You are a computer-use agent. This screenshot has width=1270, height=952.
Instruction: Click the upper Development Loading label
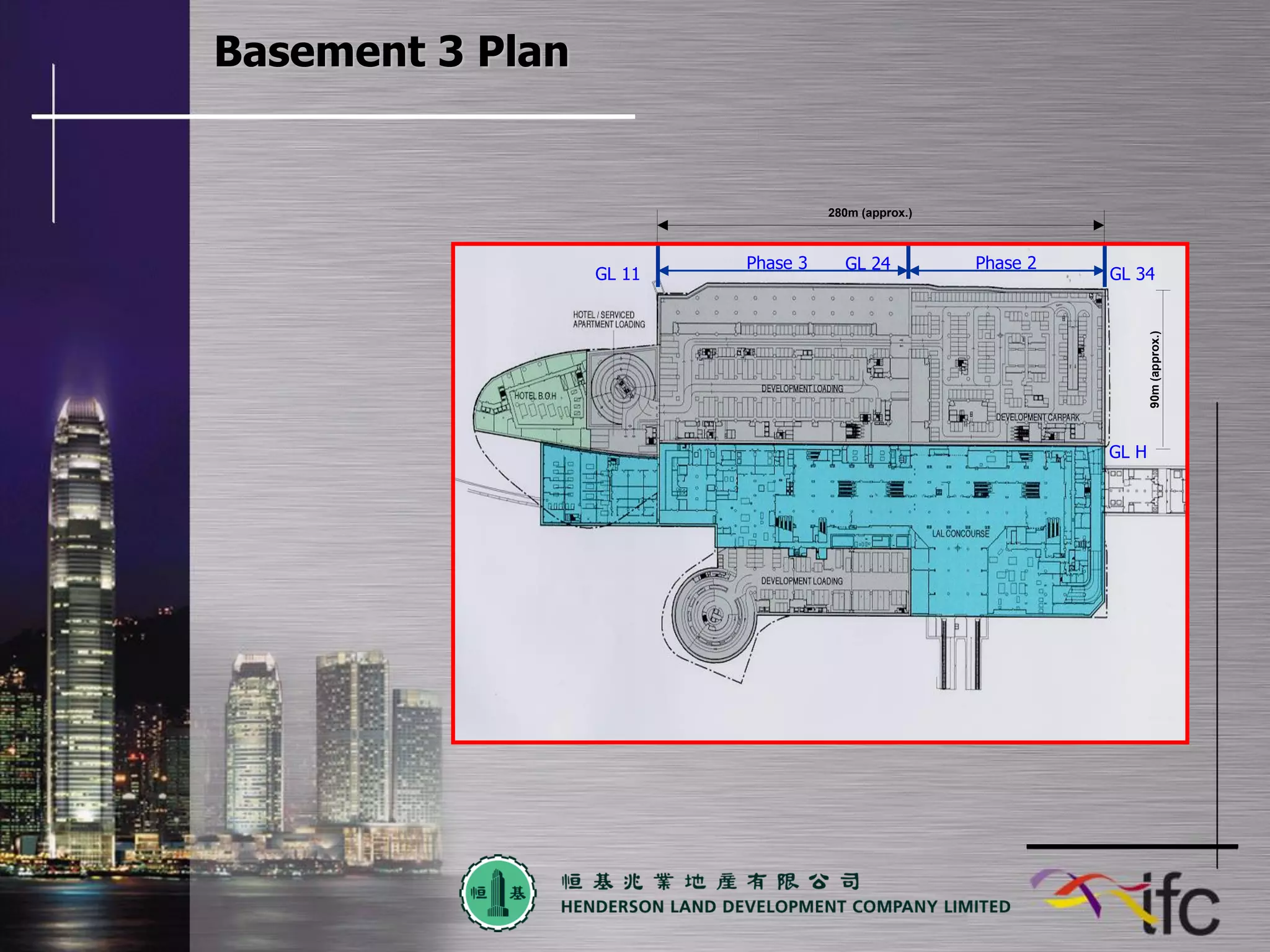pyautogui.click(x=802, y=389)
